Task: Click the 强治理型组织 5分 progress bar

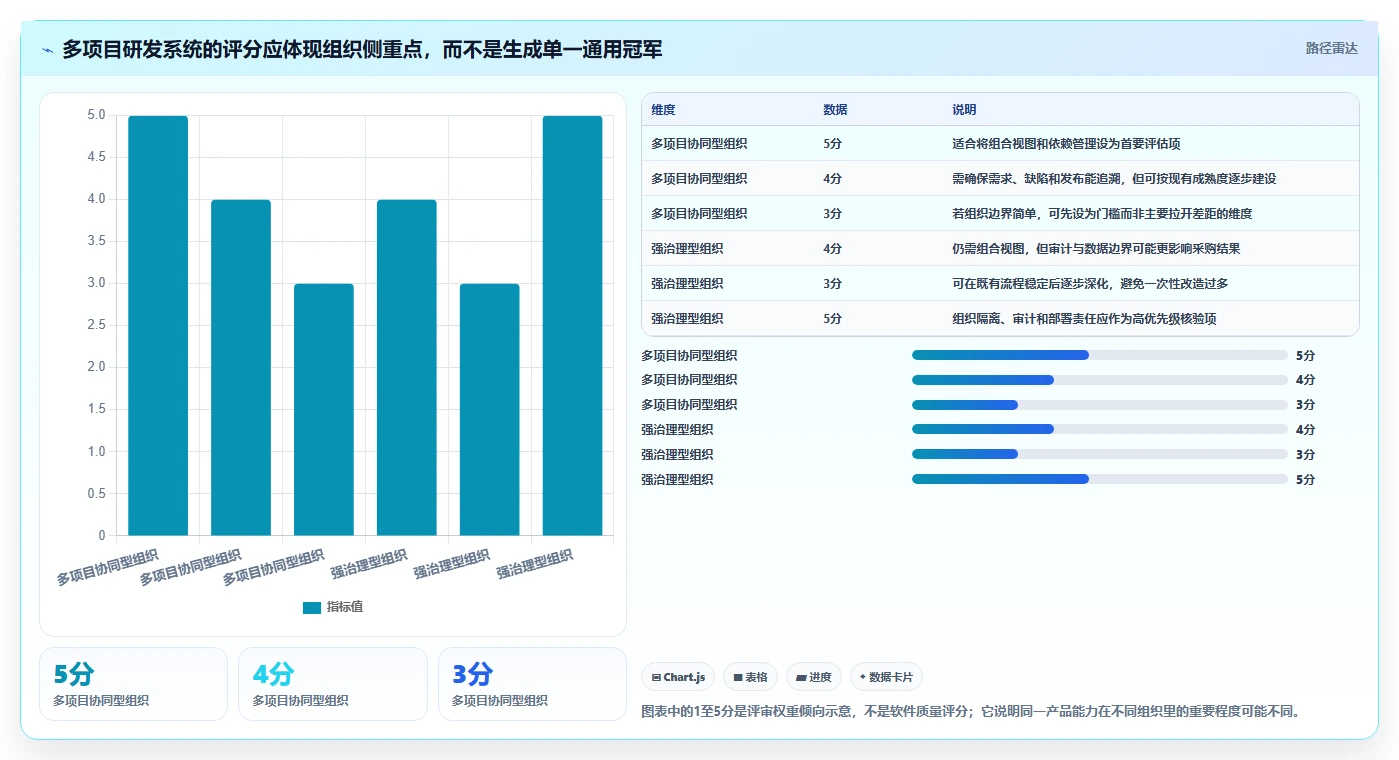Action: [x=1099, y=480]
